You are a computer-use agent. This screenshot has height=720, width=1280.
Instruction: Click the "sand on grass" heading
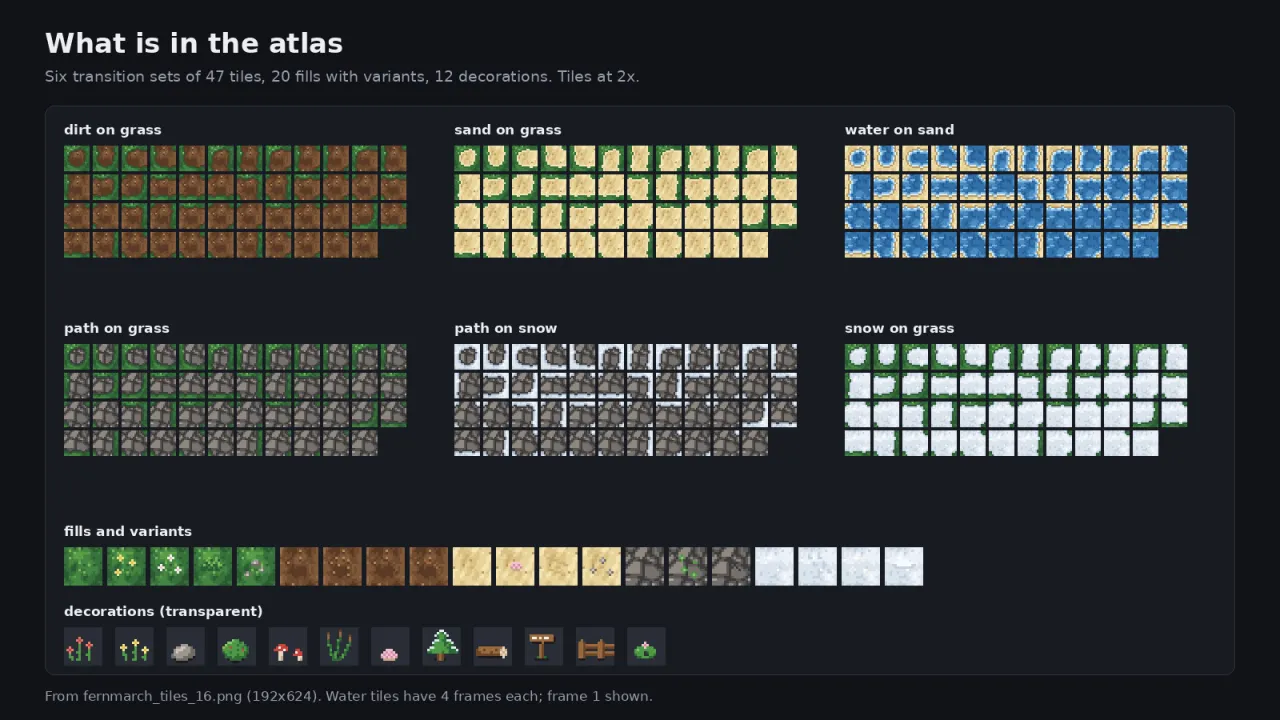point(507,130)
